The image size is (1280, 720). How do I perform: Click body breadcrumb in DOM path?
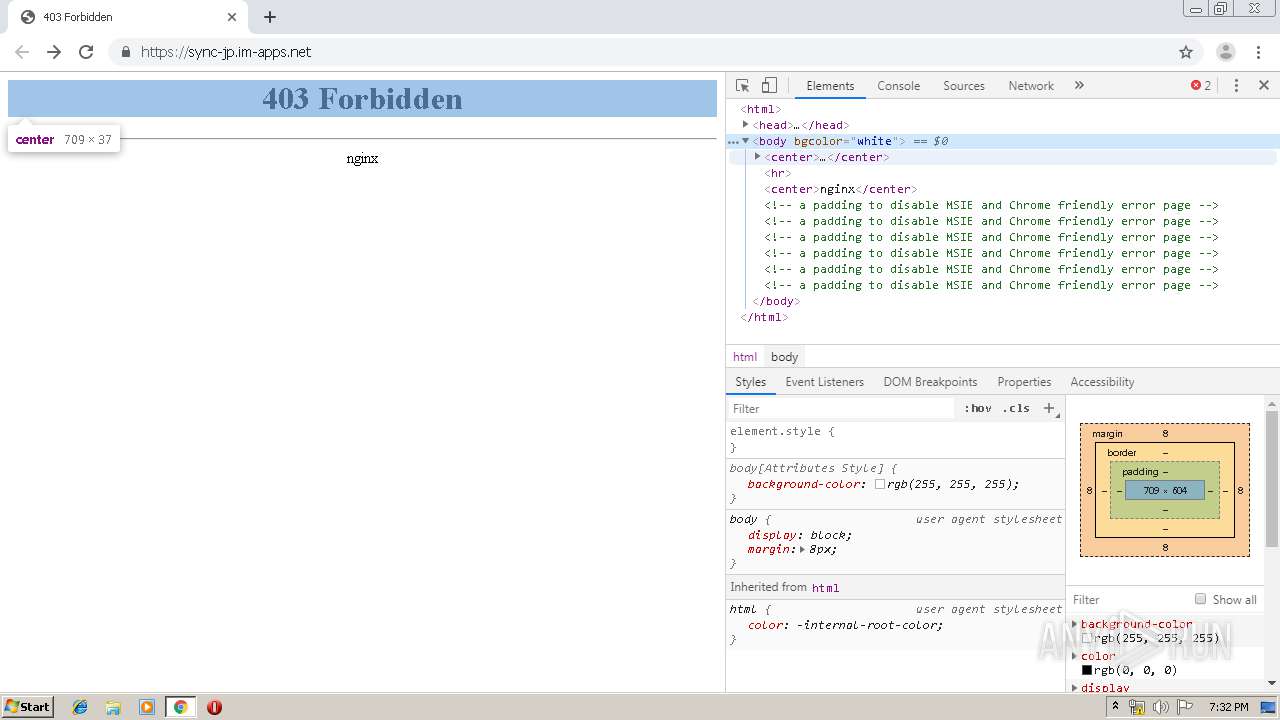coord(784,357)
